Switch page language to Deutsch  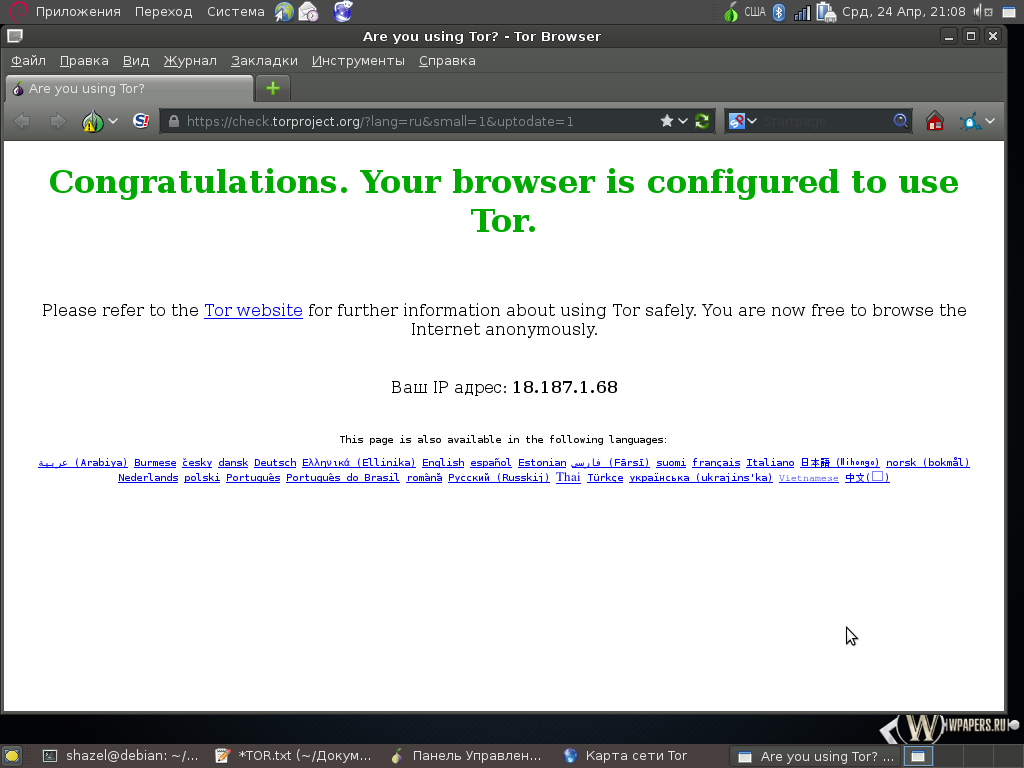pos(275,463)
